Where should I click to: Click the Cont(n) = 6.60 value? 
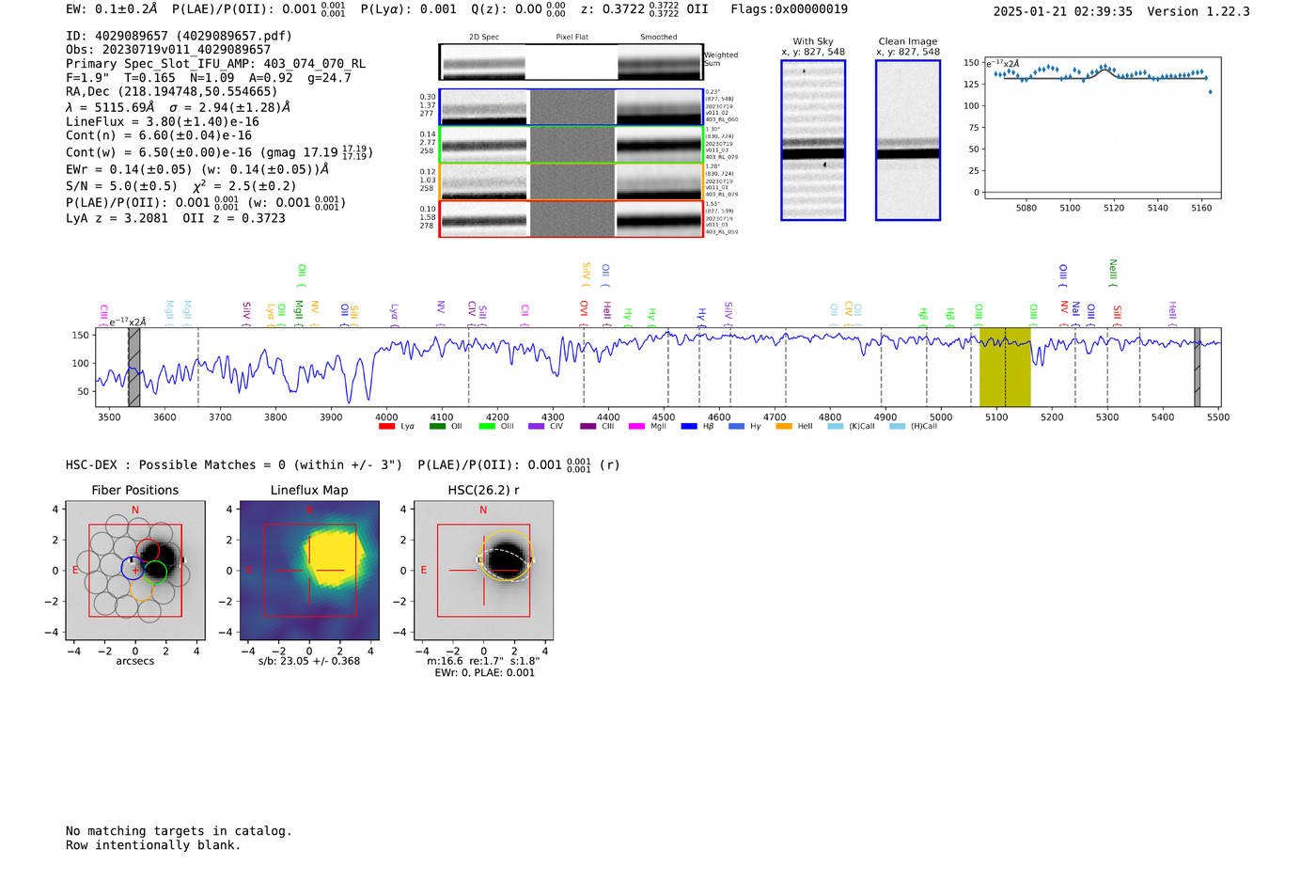pyautogui.click(x=159, y=135)
